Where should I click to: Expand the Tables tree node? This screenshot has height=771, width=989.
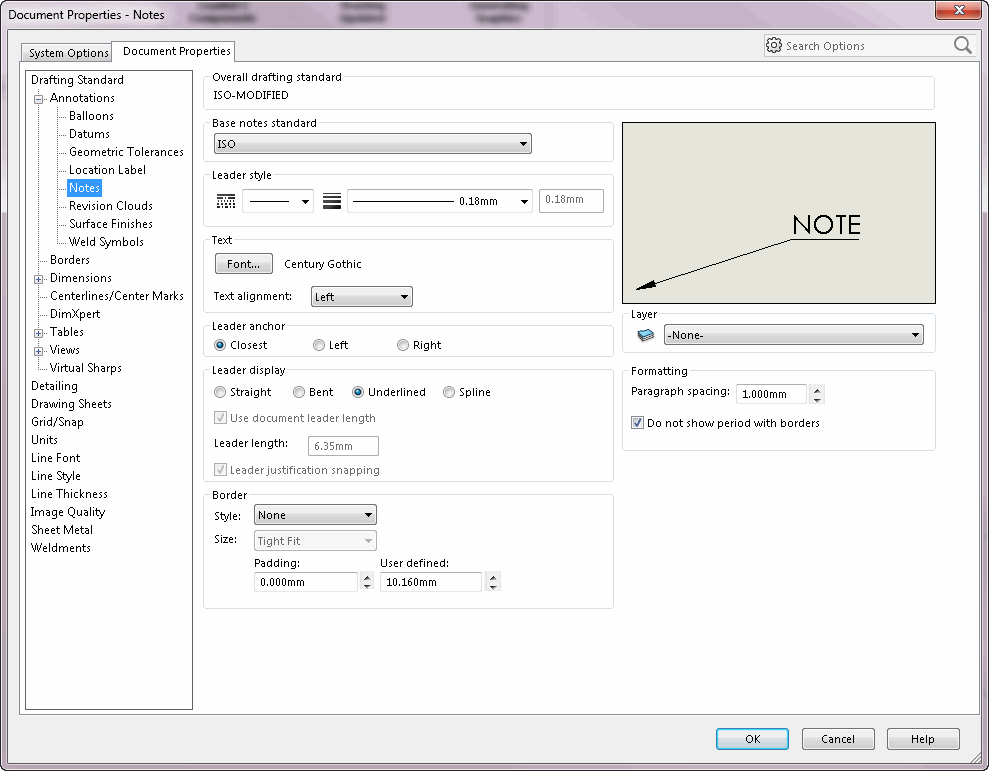point(38,333)
